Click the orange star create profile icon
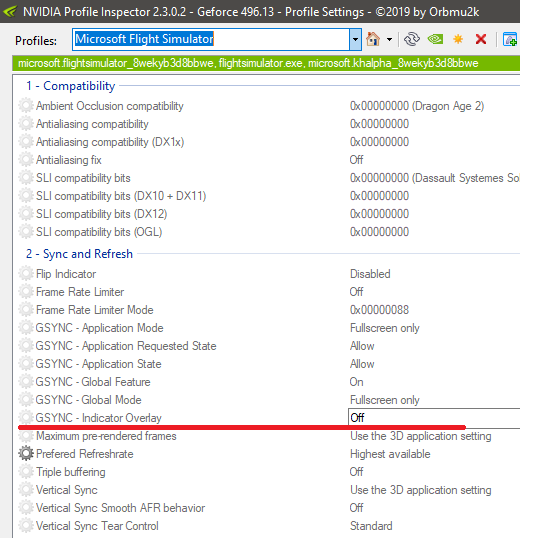Image resolution: width=534 pixels, height=553 pixels. click(x=458, y=39)
